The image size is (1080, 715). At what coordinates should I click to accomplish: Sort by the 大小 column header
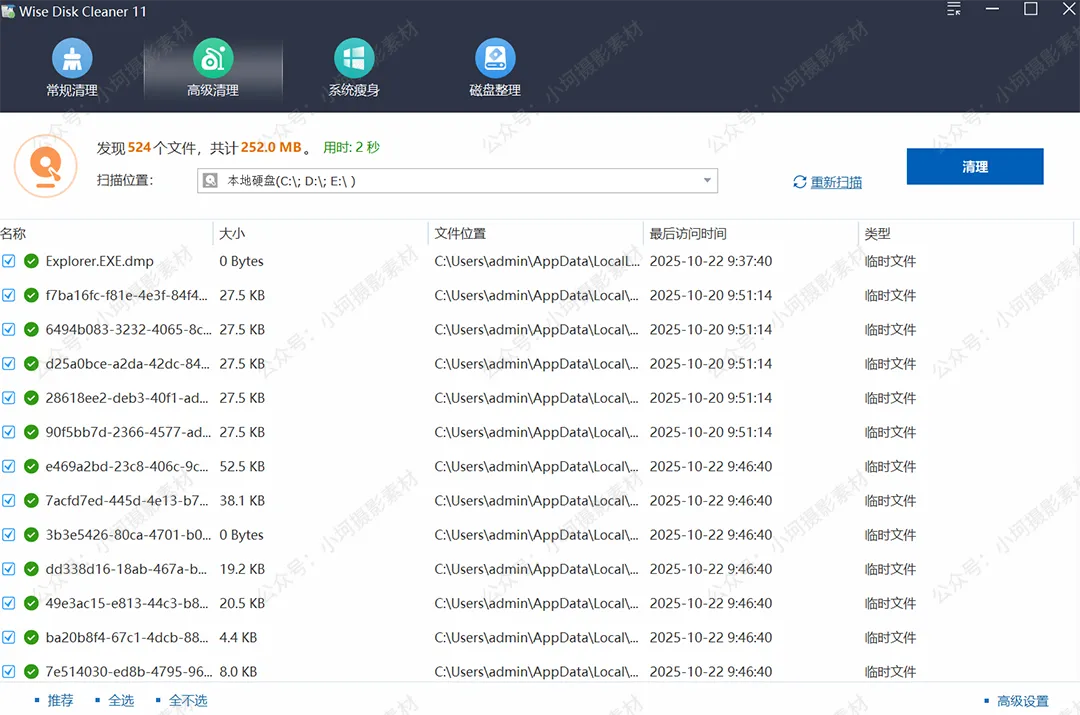pyautogui.click(x=232, y=234)
